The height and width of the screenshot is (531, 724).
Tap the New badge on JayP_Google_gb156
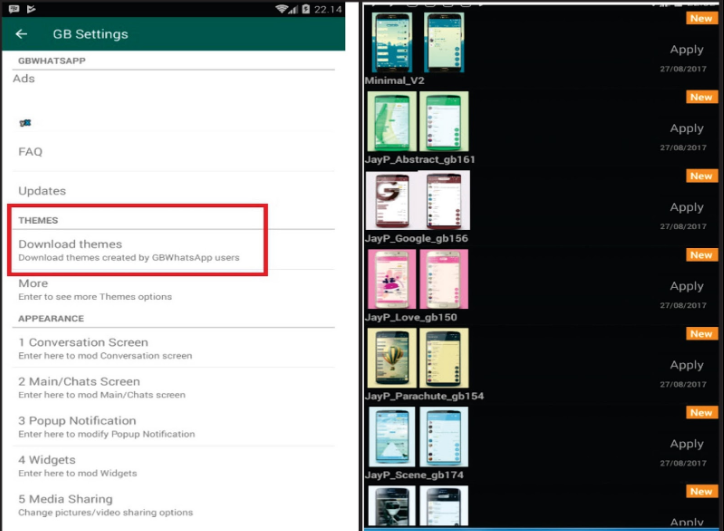(701, 176)
